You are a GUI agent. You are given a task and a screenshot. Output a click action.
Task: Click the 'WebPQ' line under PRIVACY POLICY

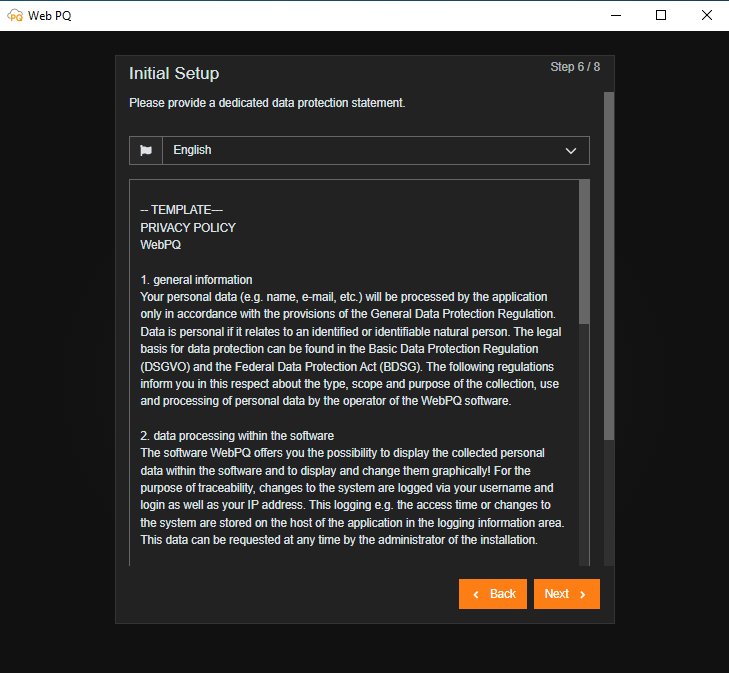pyautogui.click(x=160, y=245)
